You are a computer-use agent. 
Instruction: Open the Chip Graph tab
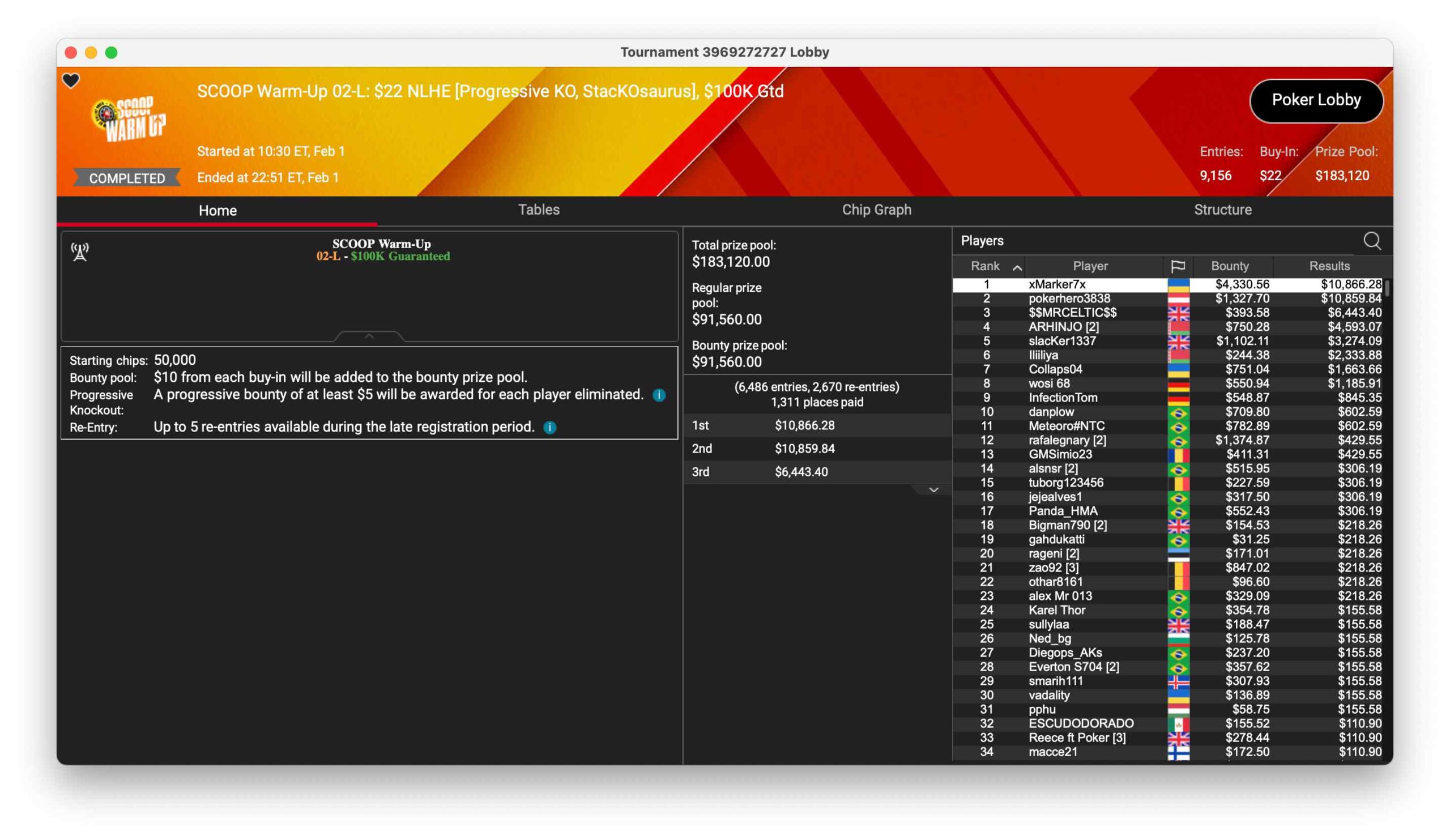tap(876, 210)
